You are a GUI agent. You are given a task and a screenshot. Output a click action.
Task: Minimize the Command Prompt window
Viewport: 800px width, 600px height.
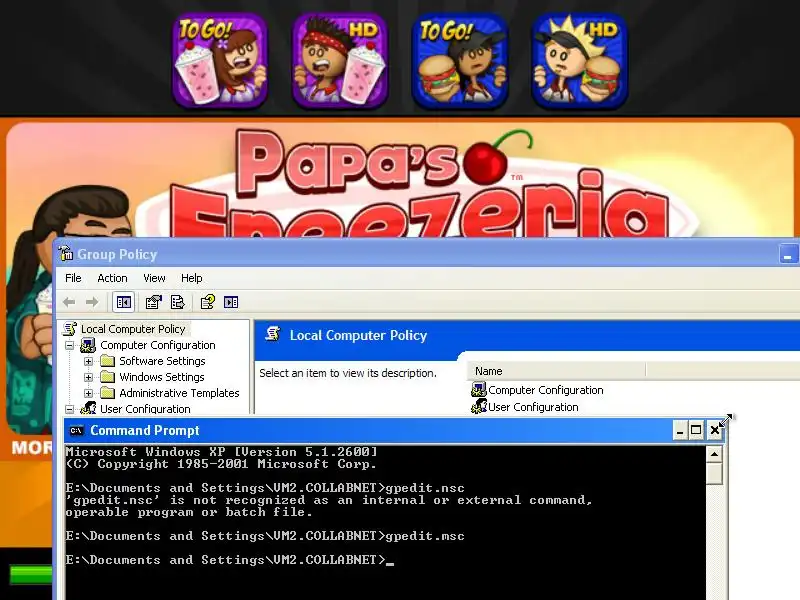(679, 430)
